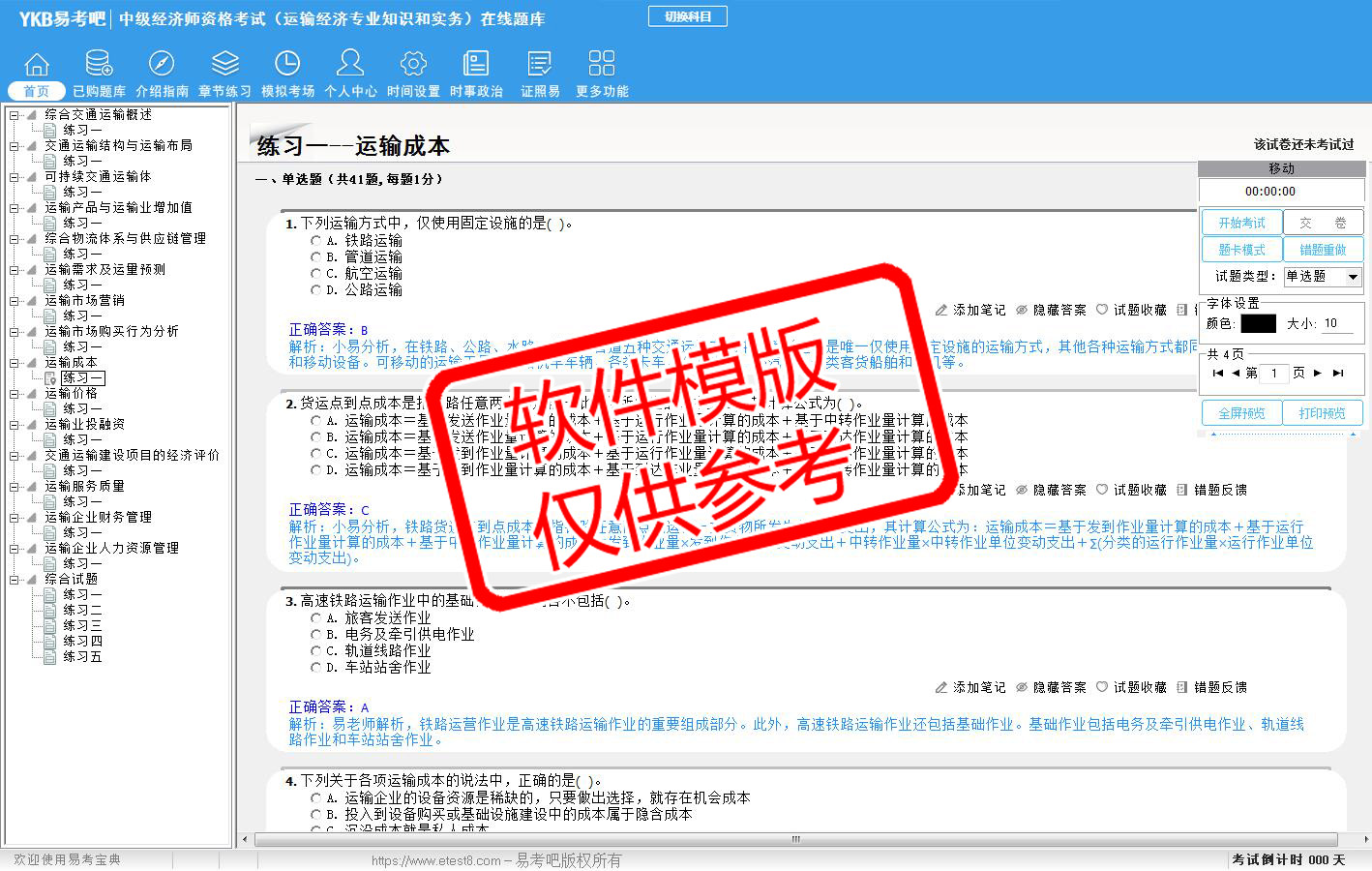Screen dimensions: 1372x871
Task: Open 练习一 under 运输价格
Action: tap(82, 409)
